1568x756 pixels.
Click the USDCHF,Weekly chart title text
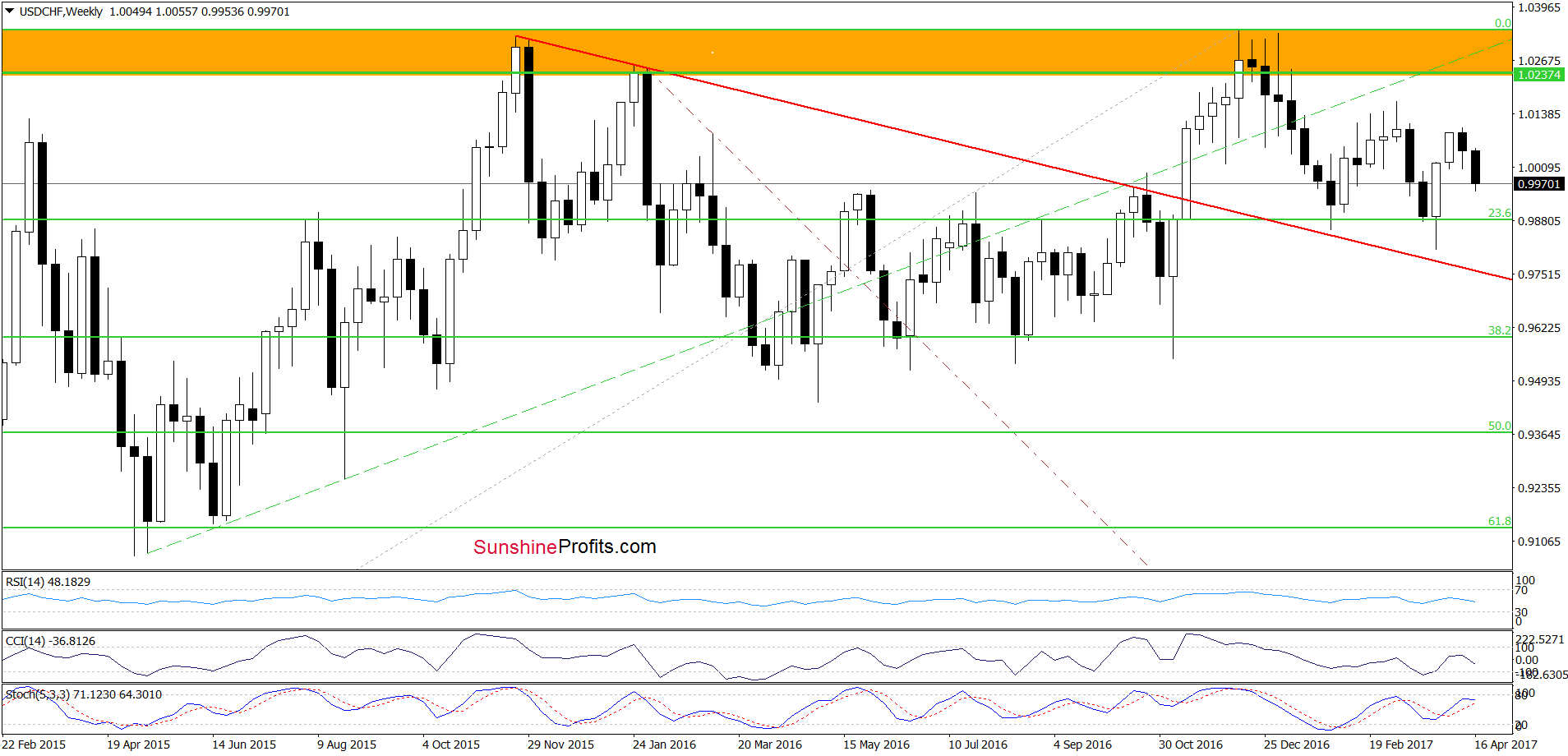[x=62, y=12]
